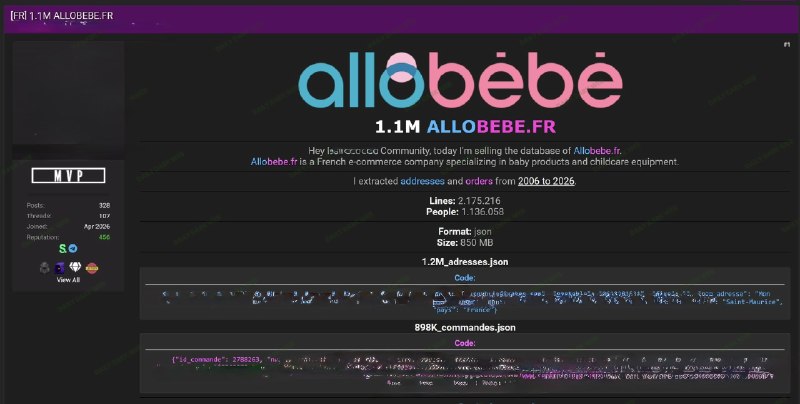Click the word 'orders' in pink
Viewport: 800px width, 404px height.
click(479, 181)
